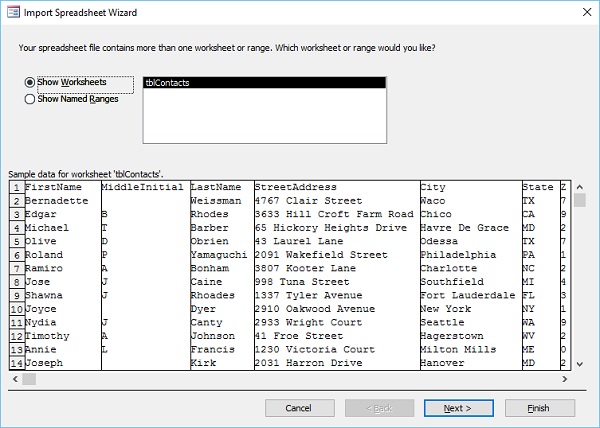
Task: Click the FirstName header cell
Action: 53,187
